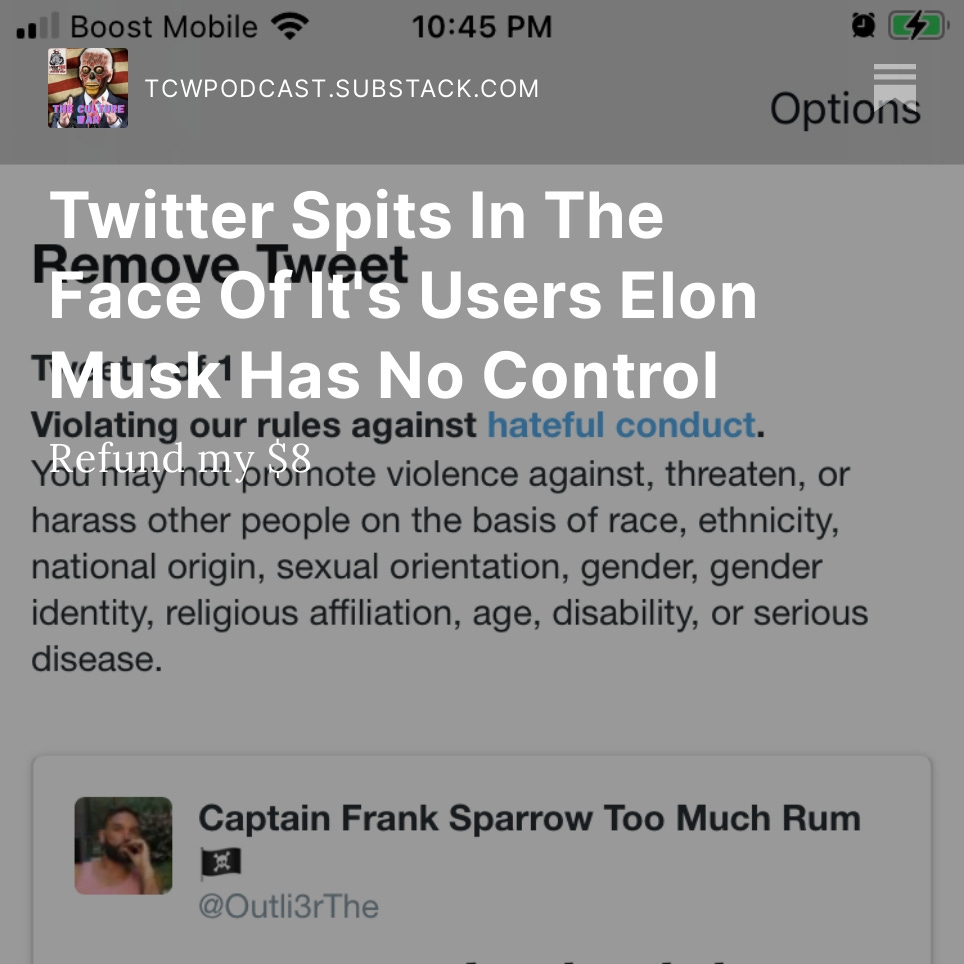The width and height of the screenshot is (964, 964).
Task: Tap the Refund my $8 link
Action: point(180,458)
